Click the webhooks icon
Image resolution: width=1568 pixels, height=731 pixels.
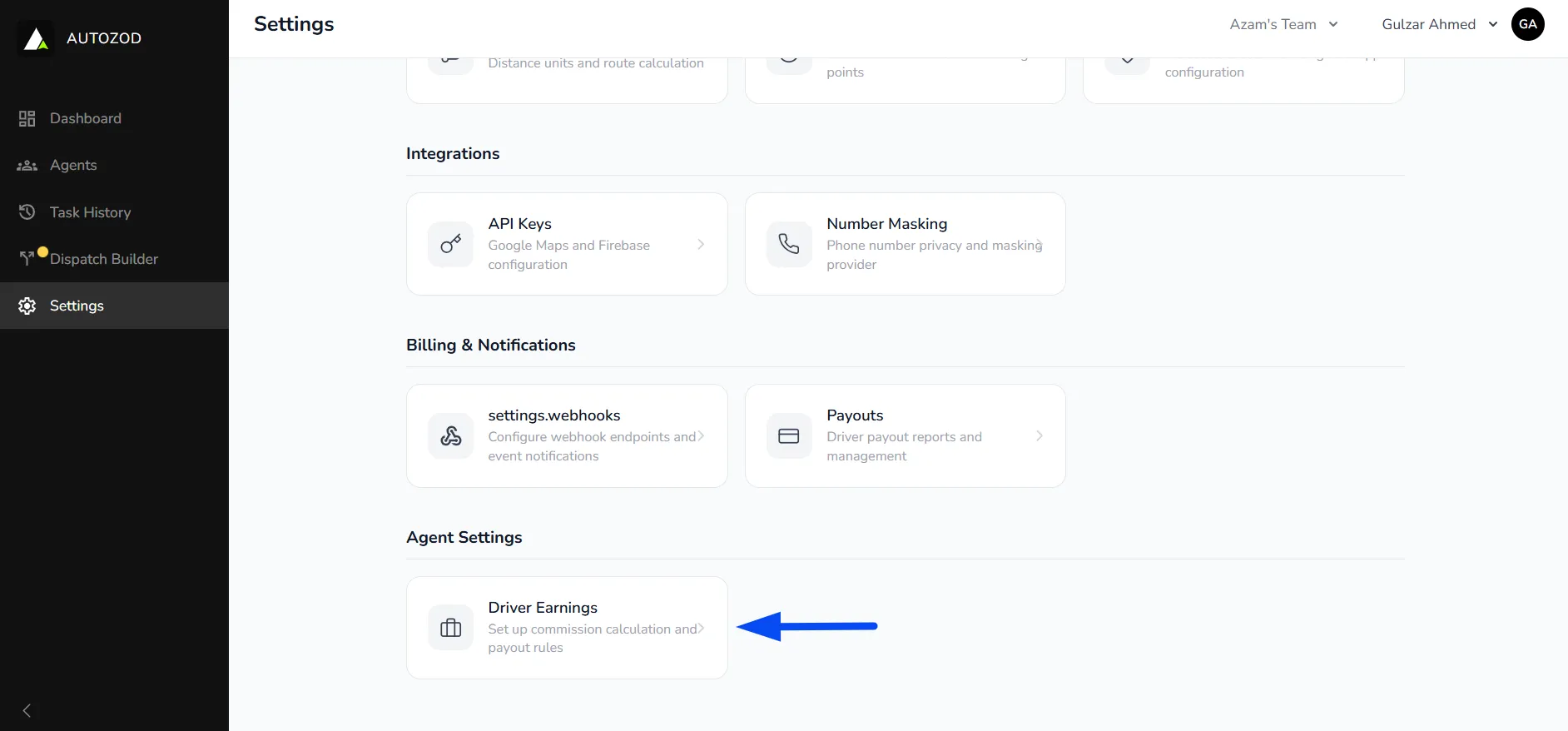[451, 435]
